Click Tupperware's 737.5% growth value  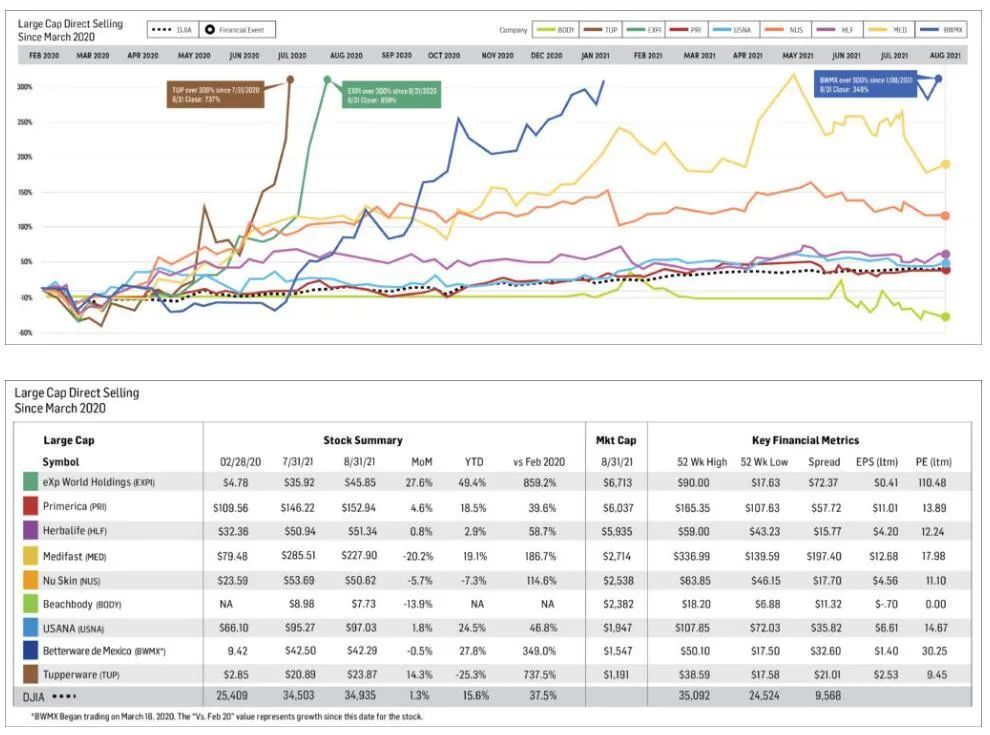(x=540, y=674)
